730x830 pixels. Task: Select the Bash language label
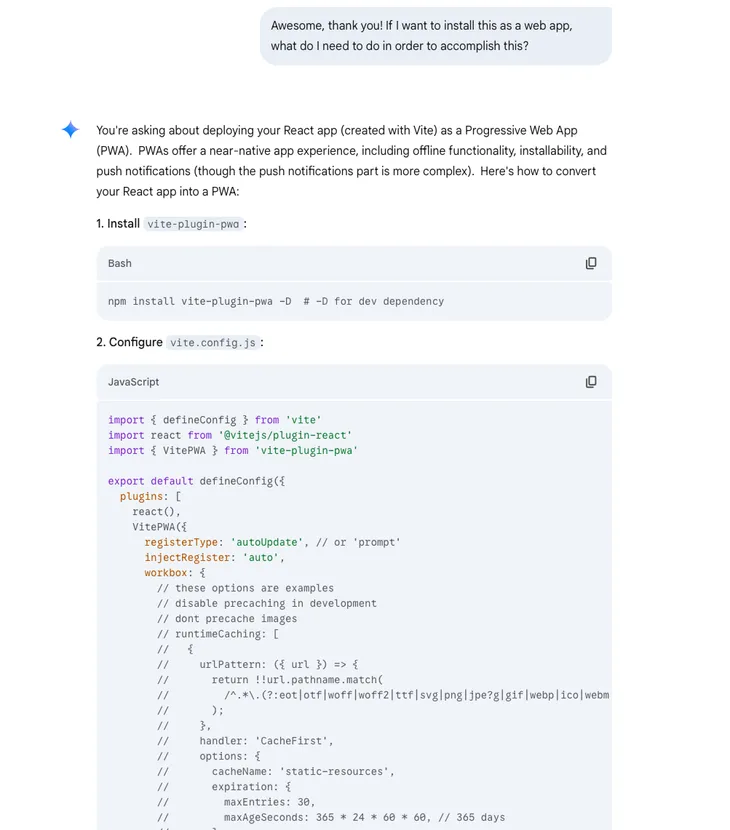(x=119, y=263)
